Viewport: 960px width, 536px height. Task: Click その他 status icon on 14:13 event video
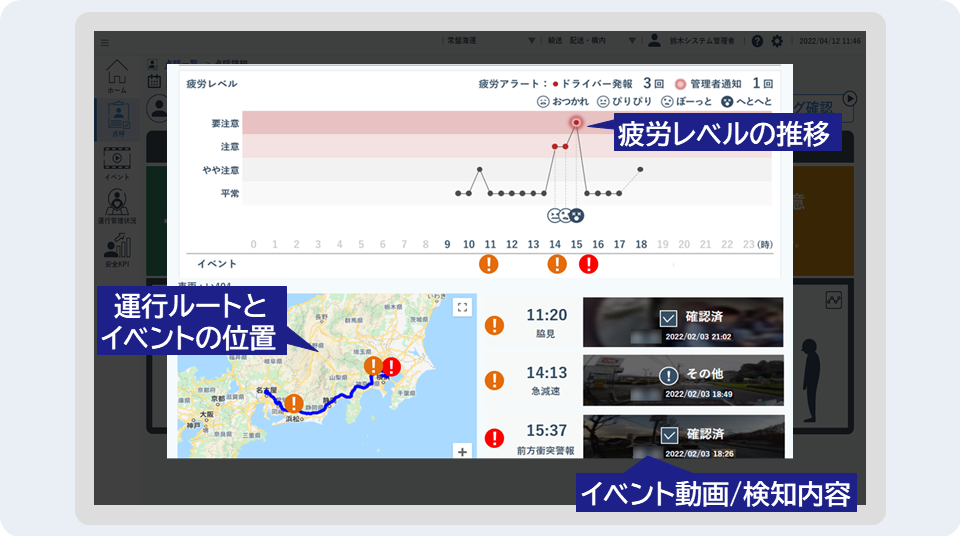668,375
